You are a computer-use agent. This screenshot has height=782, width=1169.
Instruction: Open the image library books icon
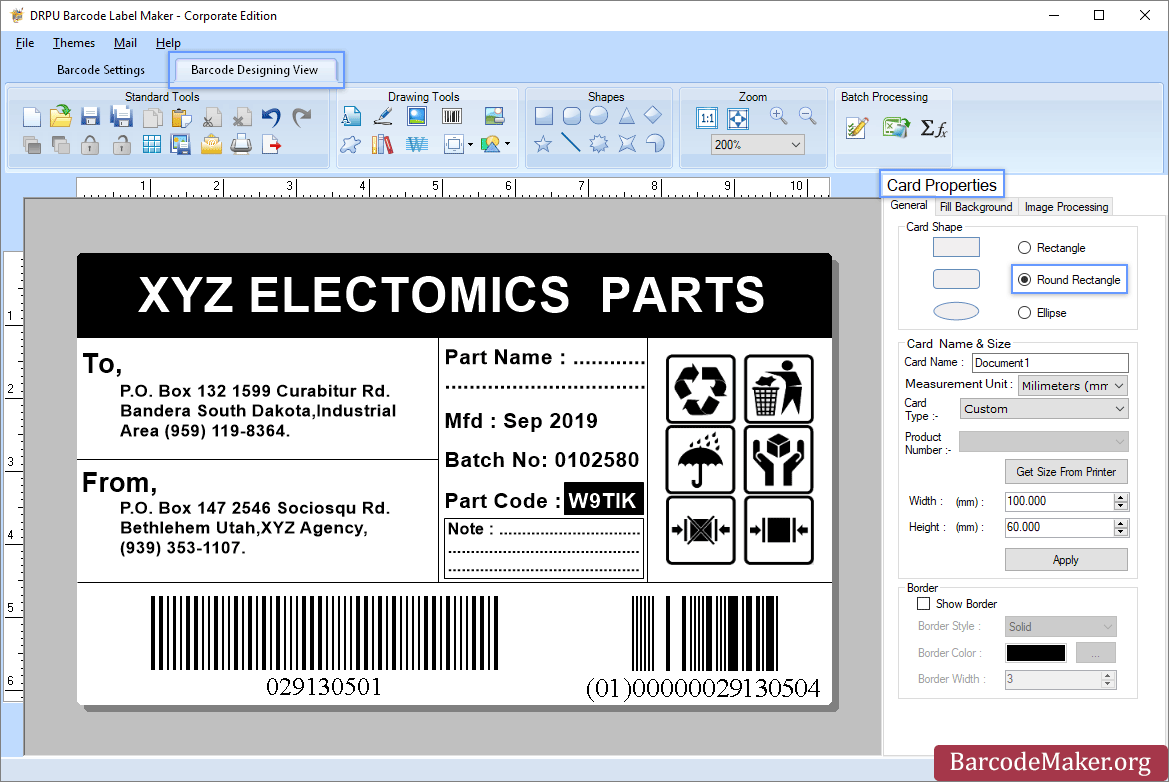382,144
